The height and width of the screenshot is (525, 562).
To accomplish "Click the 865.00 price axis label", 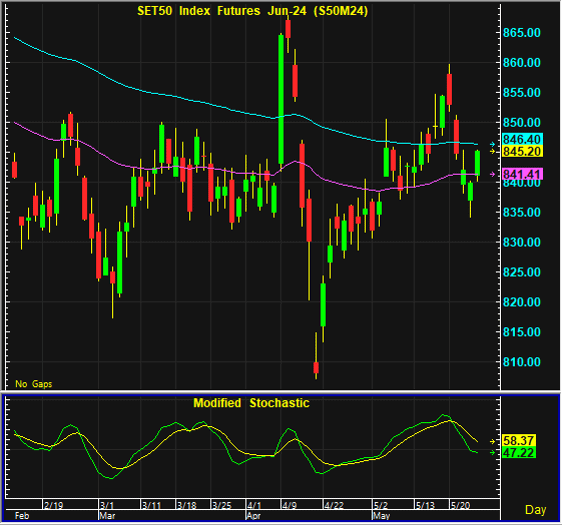I will (x=521, y=33).
